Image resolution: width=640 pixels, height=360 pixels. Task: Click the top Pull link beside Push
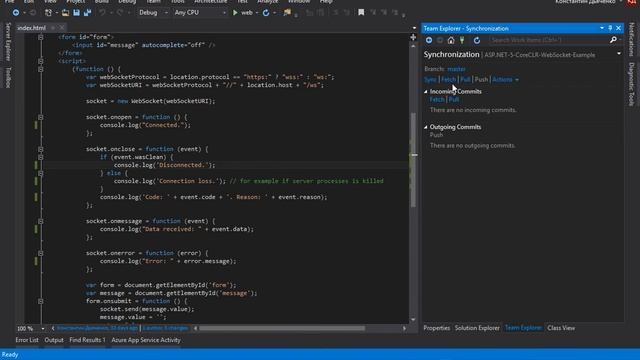pos(465,80)
